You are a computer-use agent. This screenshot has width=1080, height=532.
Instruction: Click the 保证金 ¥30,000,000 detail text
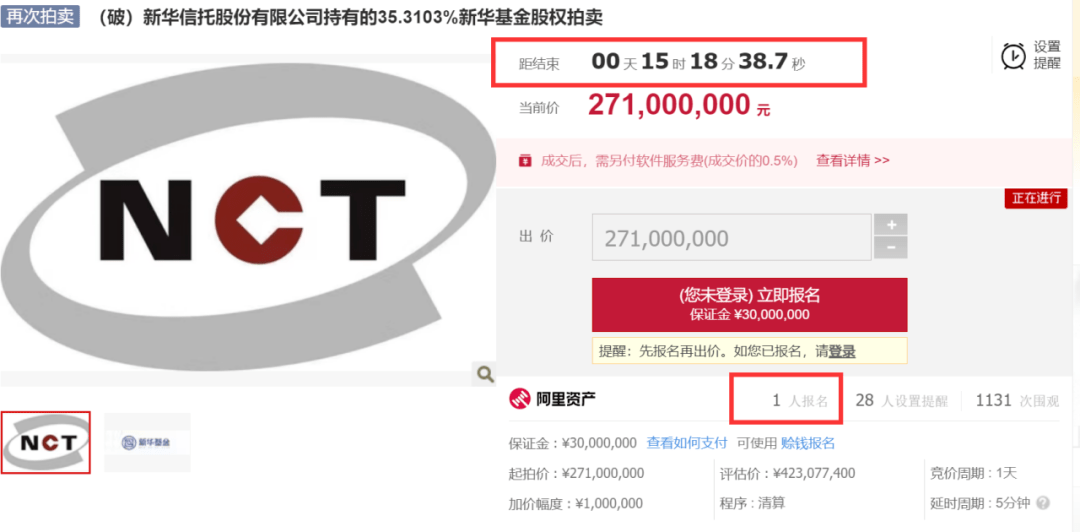click(x=573, y=442)
